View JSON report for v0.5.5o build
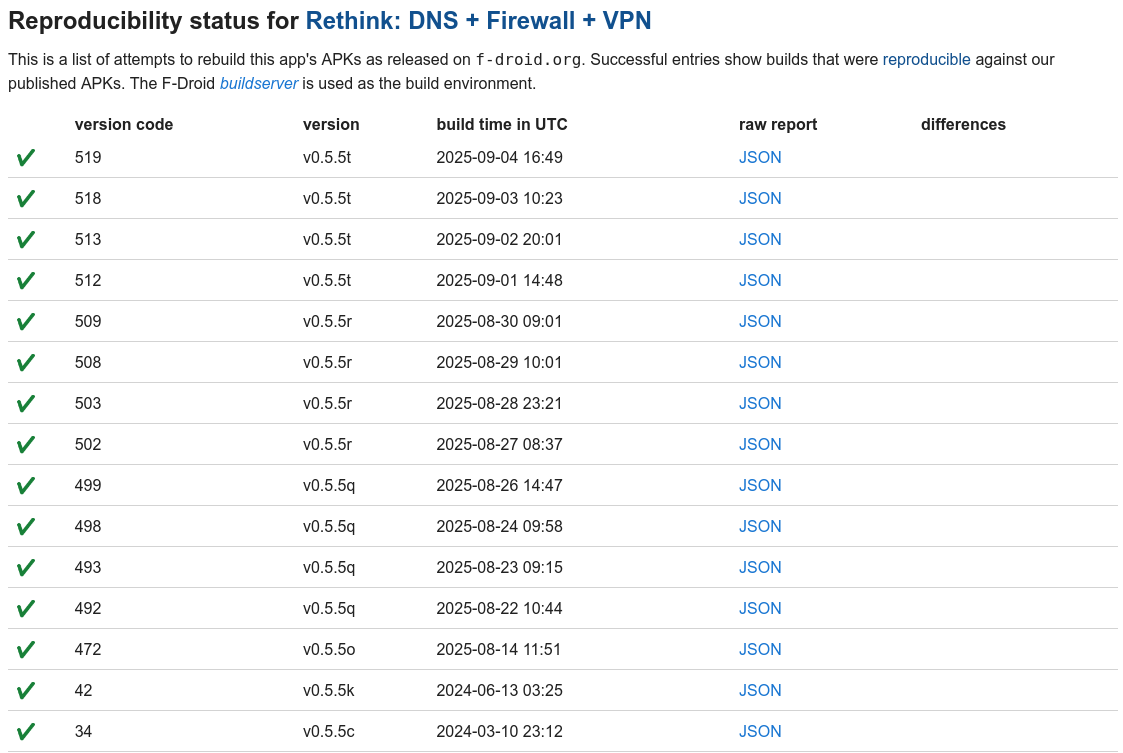This screenshot has width=1123, height=753. [760, 650]
